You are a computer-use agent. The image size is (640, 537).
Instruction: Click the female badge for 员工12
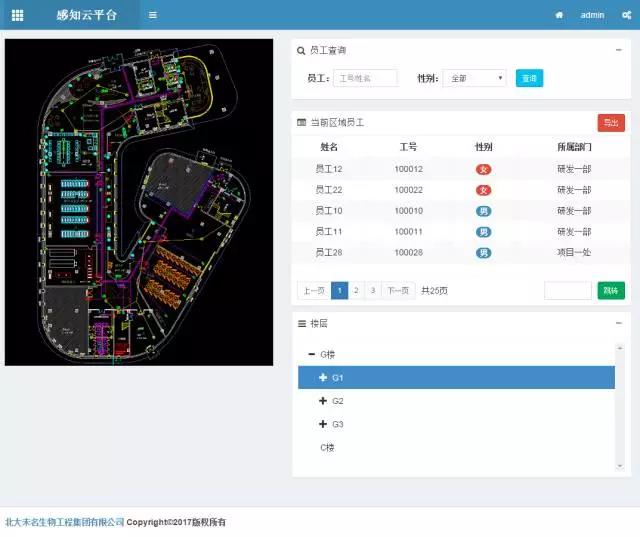click(x=483, y=169)
